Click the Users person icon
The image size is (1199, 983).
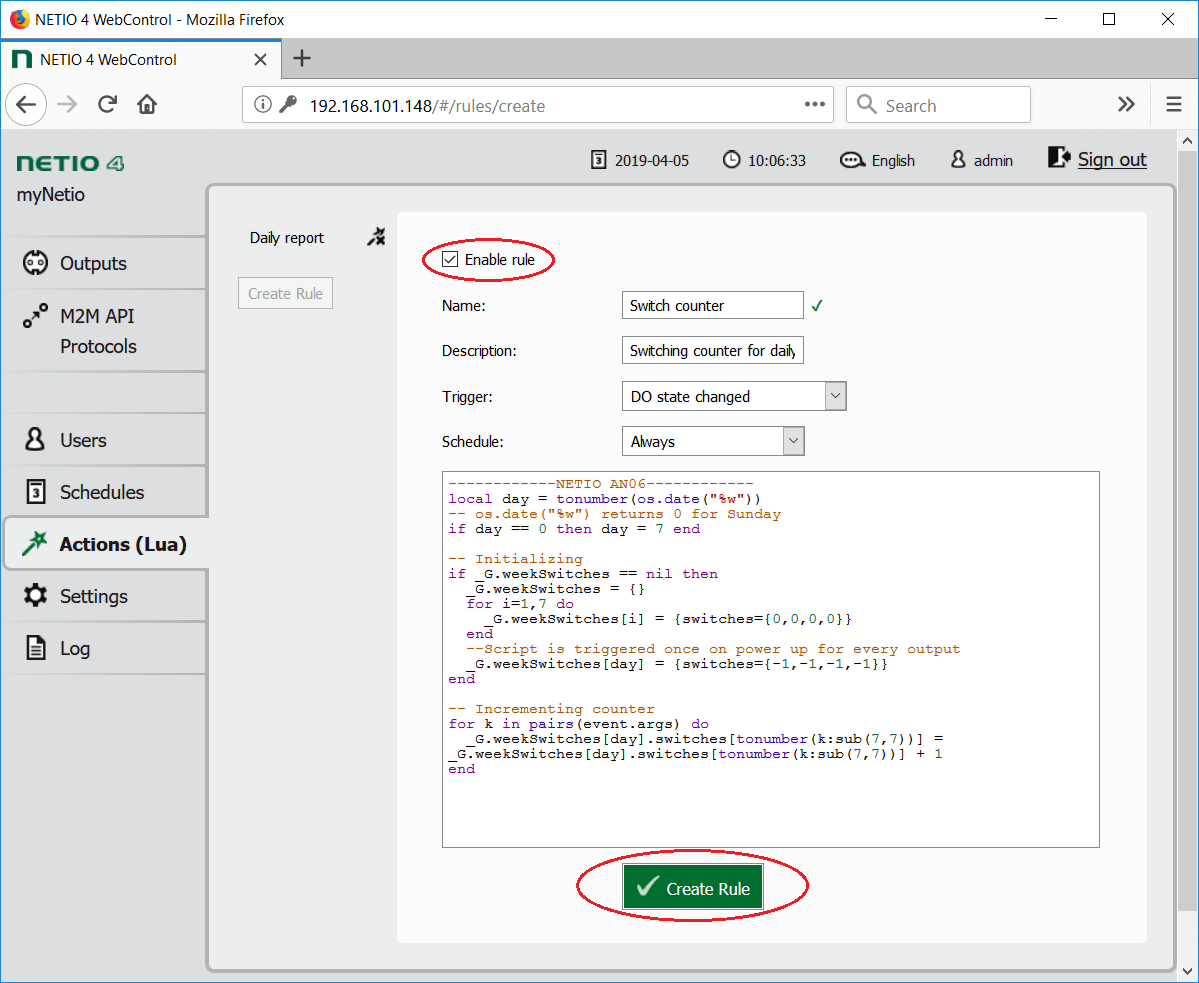pyautogui.click(x=35, y=440)
